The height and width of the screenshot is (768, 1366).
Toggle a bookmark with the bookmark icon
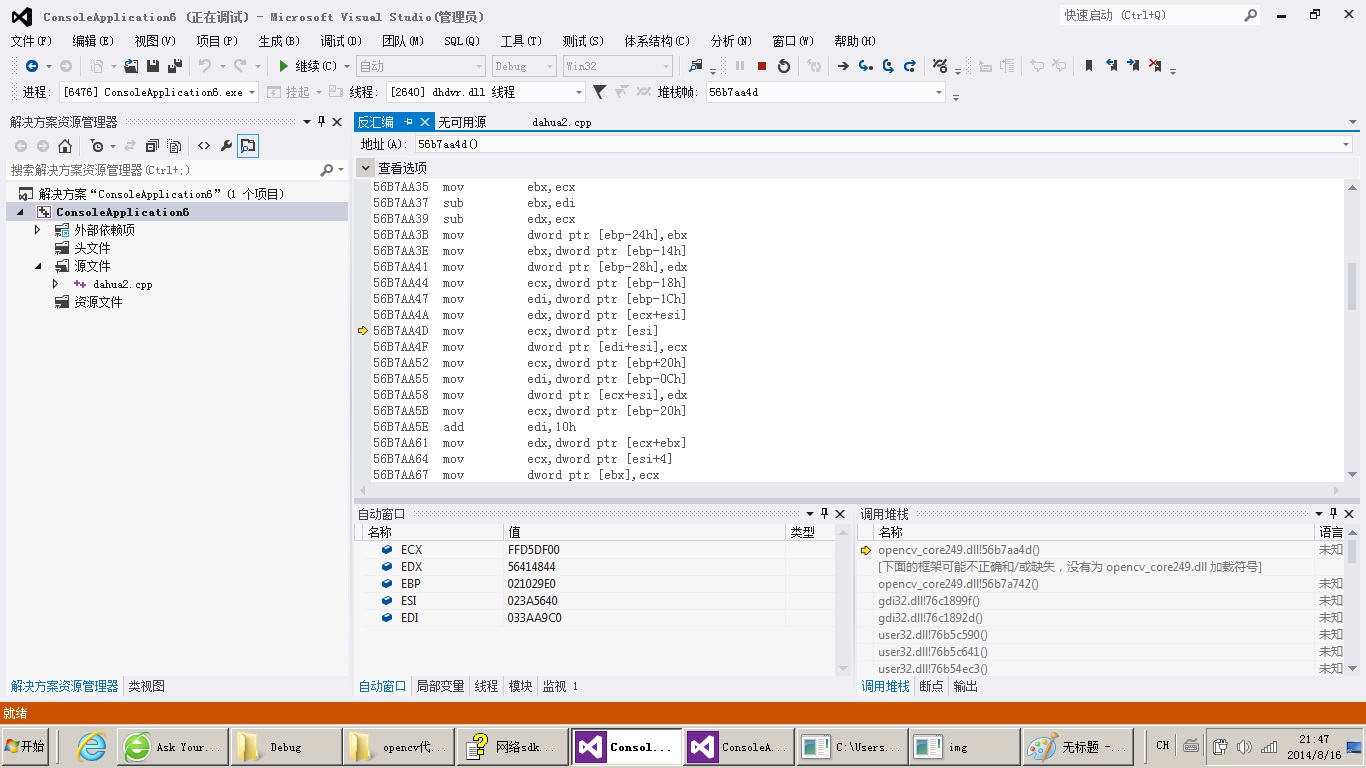[x=1089, y=66]
